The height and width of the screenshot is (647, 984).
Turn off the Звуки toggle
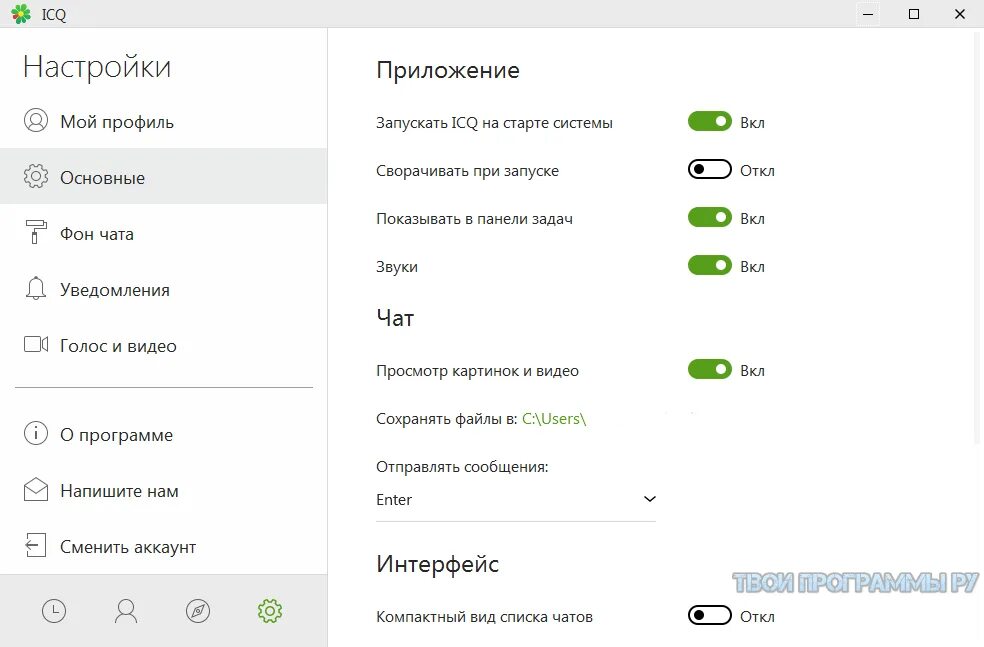(710, 266)
